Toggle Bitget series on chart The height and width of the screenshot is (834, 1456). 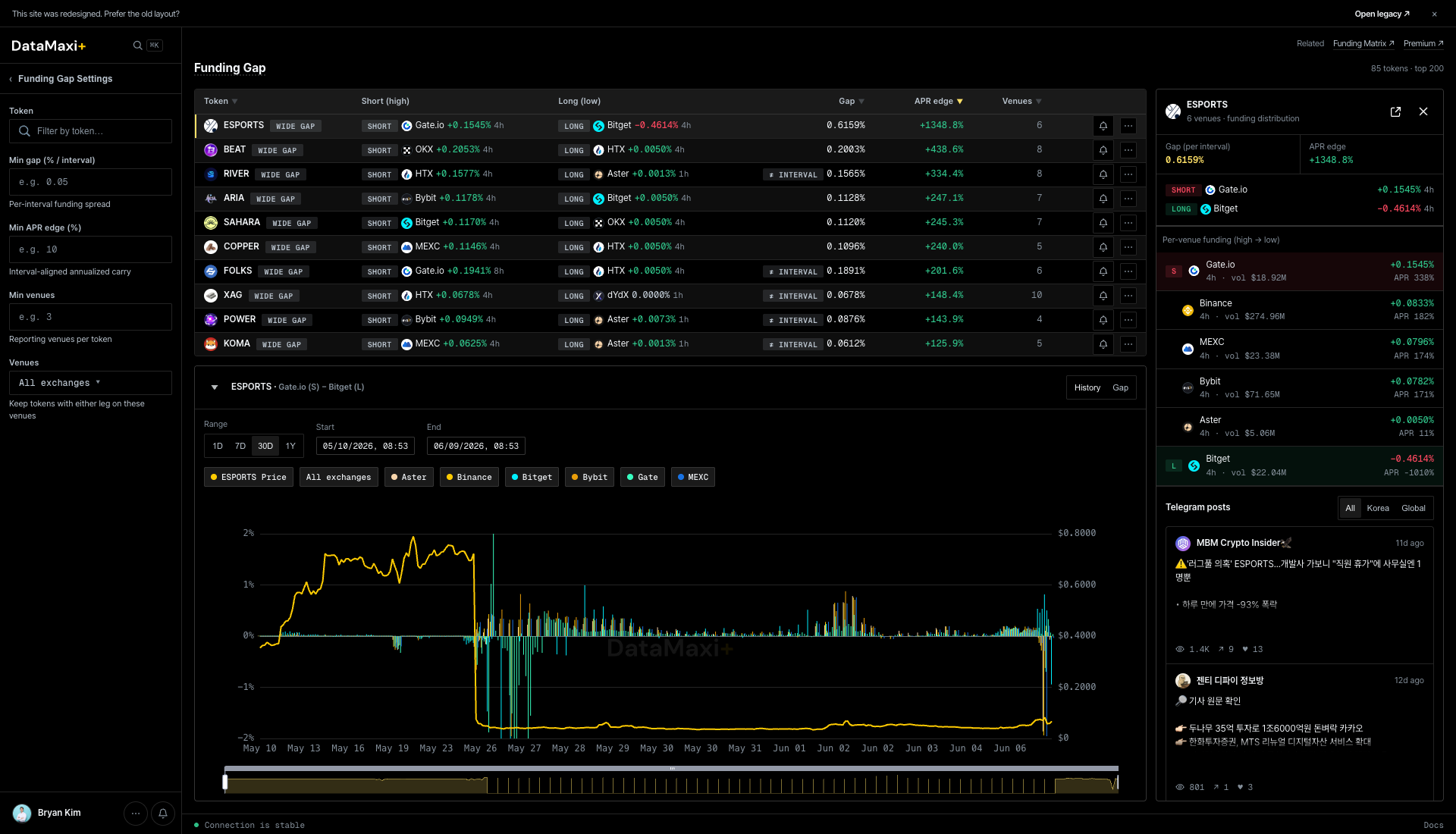point(532,477)
